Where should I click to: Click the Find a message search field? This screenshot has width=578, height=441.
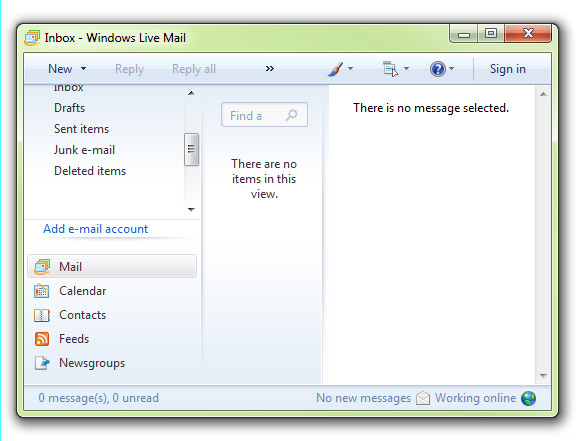264,115
